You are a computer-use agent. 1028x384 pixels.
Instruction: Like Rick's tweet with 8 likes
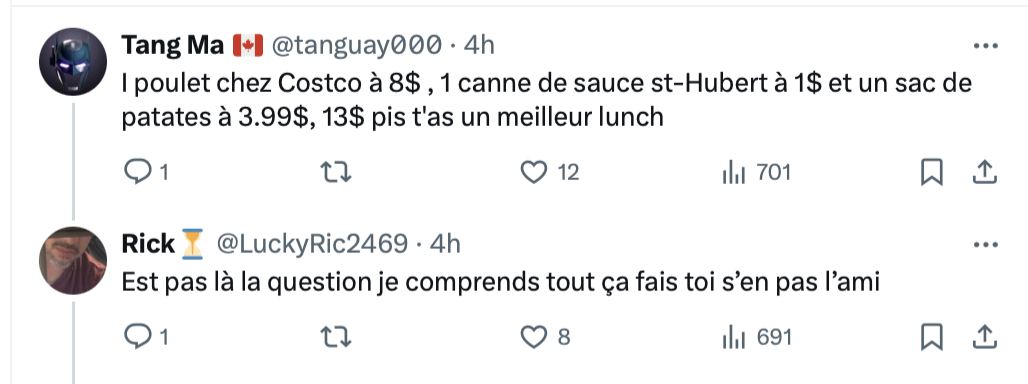(545, 337)
